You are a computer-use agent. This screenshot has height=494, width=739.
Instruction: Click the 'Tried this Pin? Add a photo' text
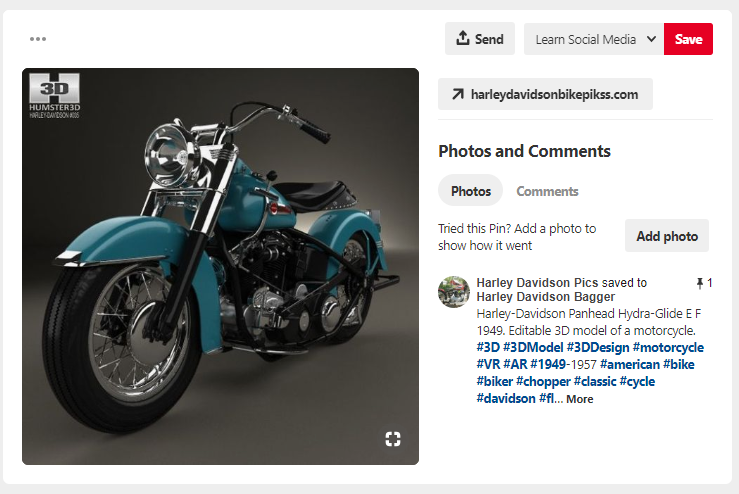[x=517, y=237]
